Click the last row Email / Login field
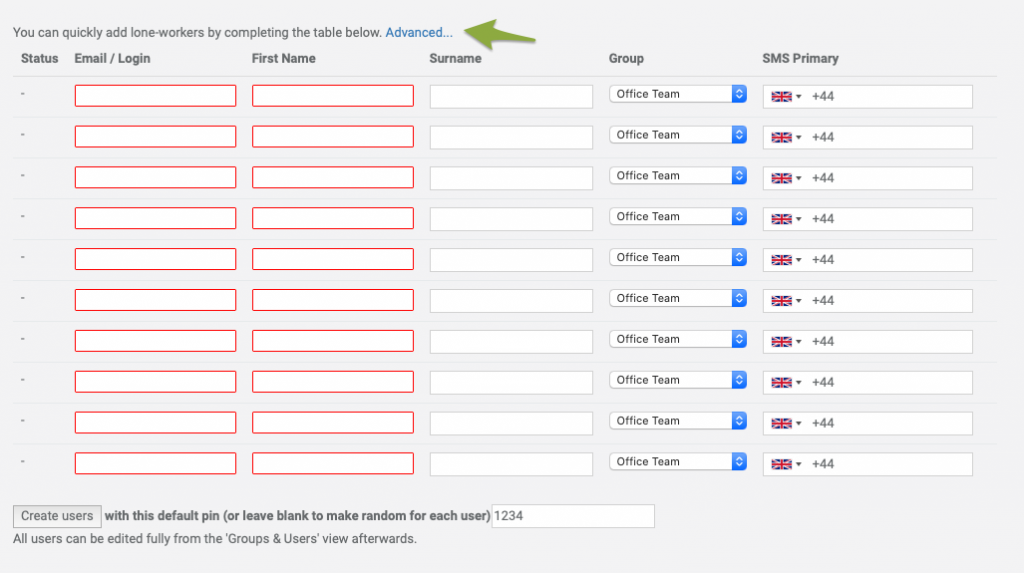The image size is (1024, 573). 155,464
